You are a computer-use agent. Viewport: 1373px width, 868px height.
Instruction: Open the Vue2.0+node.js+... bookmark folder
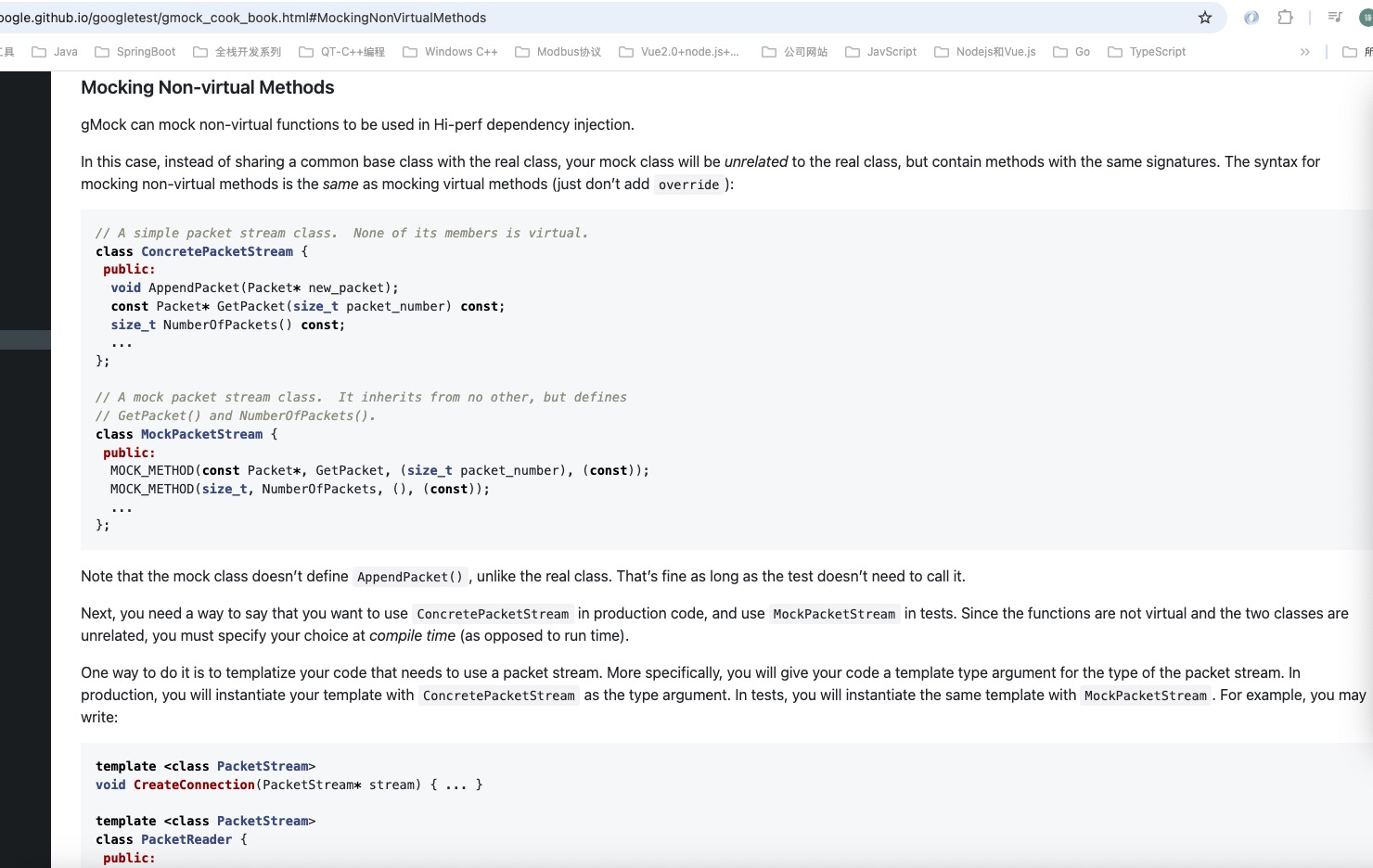coord(679,52)
